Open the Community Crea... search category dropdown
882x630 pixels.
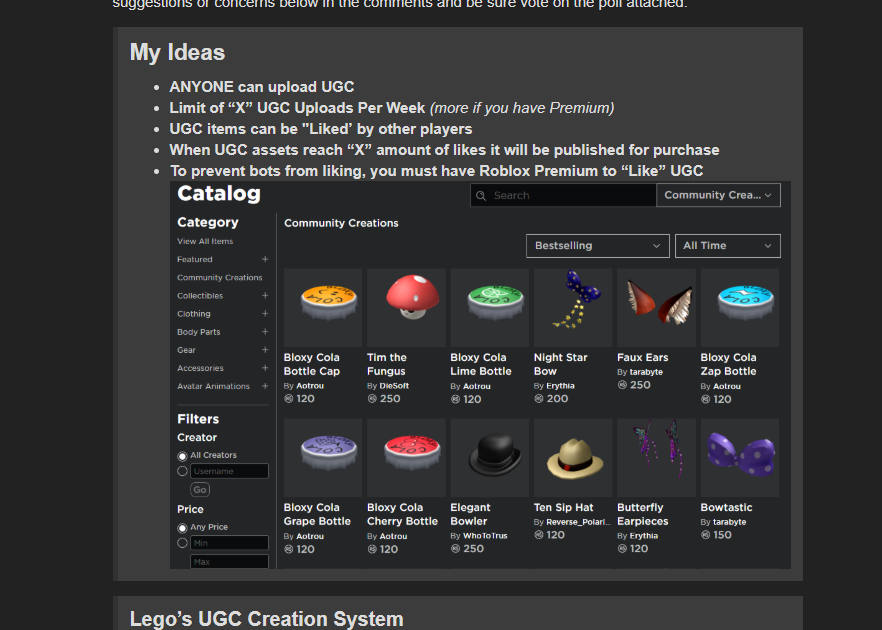point(718,195)
